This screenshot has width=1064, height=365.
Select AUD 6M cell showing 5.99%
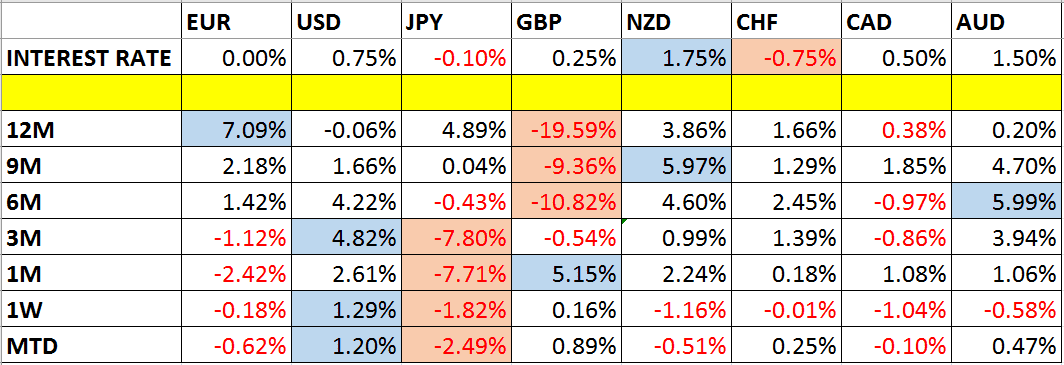[1008, 202]
